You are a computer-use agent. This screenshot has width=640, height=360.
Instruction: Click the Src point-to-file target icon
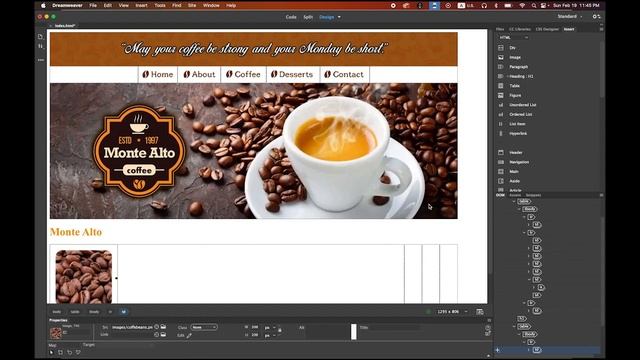click(x=156, y=327)
